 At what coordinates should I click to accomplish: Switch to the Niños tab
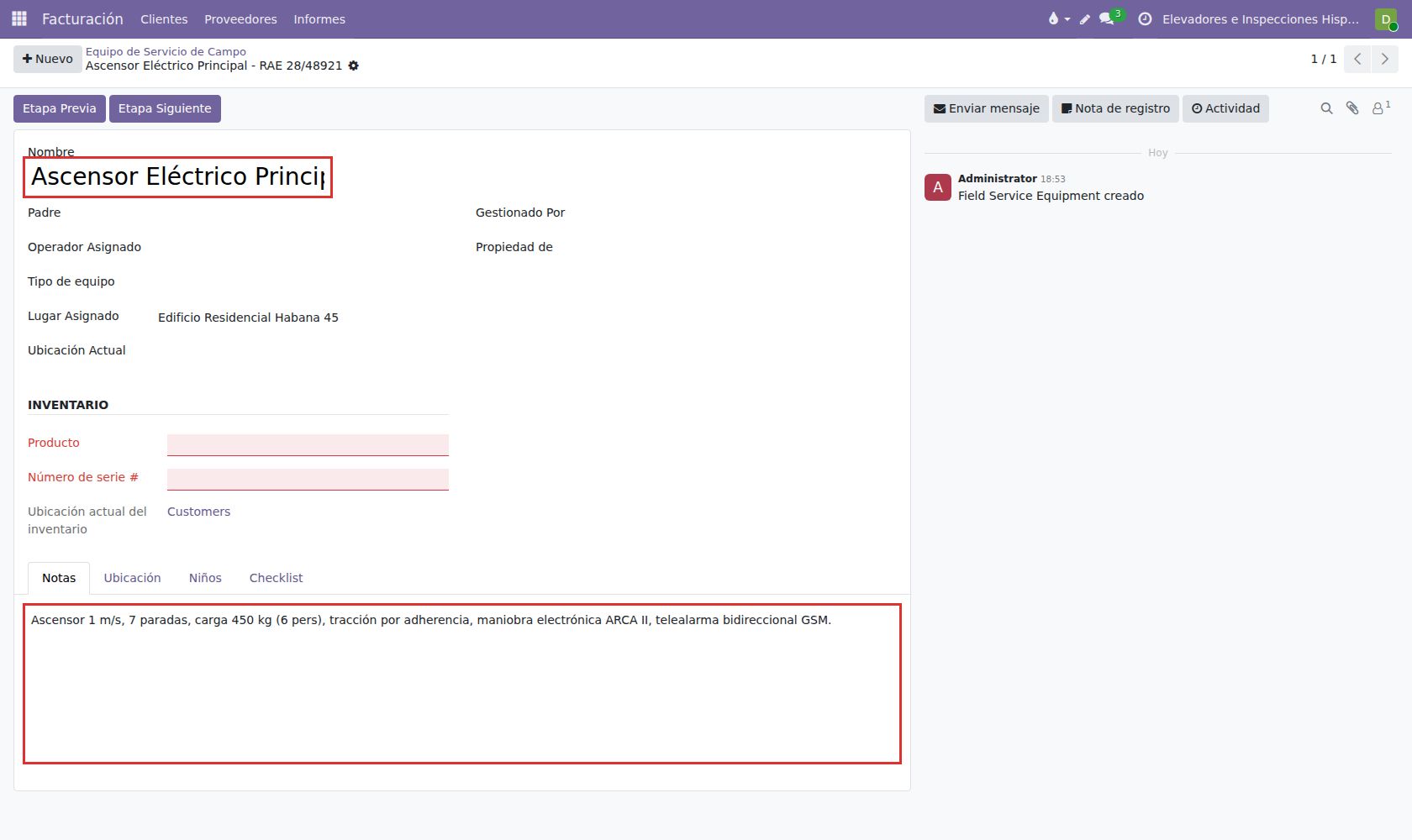(205, 578)
